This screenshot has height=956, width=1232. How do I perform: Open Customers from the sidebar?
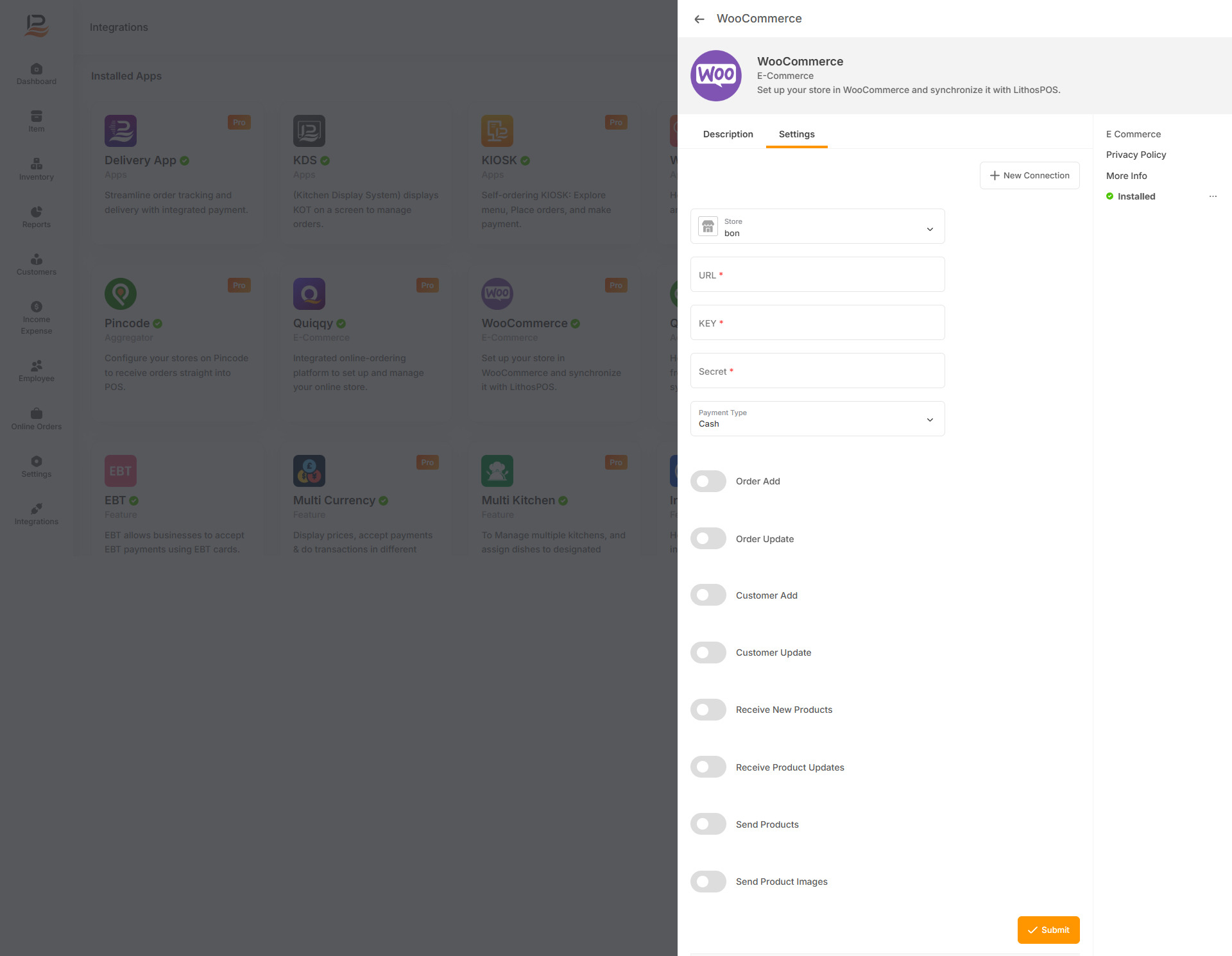[37, 264]
